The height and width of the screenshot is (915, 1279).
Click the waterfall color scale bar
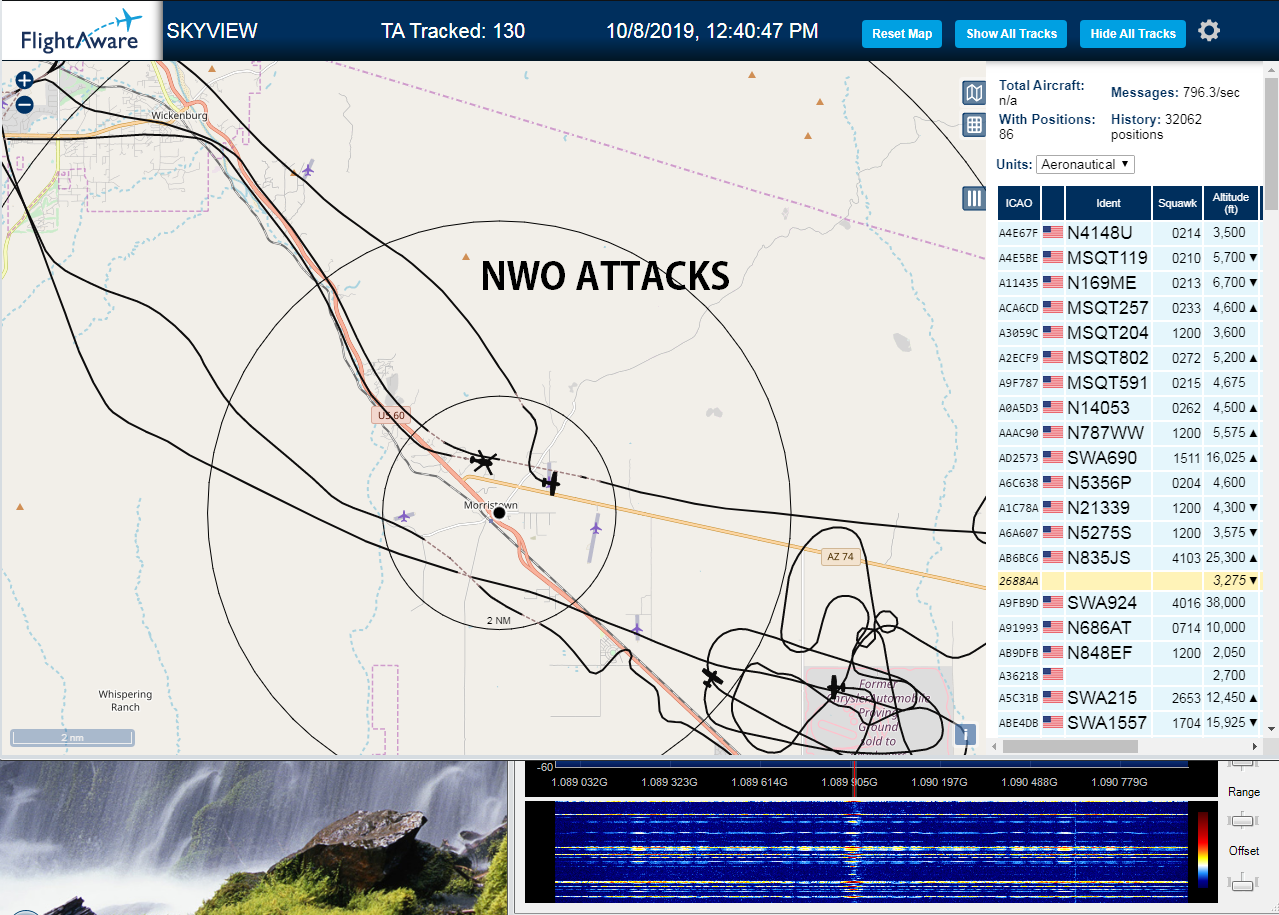[x=1202, y=850]
